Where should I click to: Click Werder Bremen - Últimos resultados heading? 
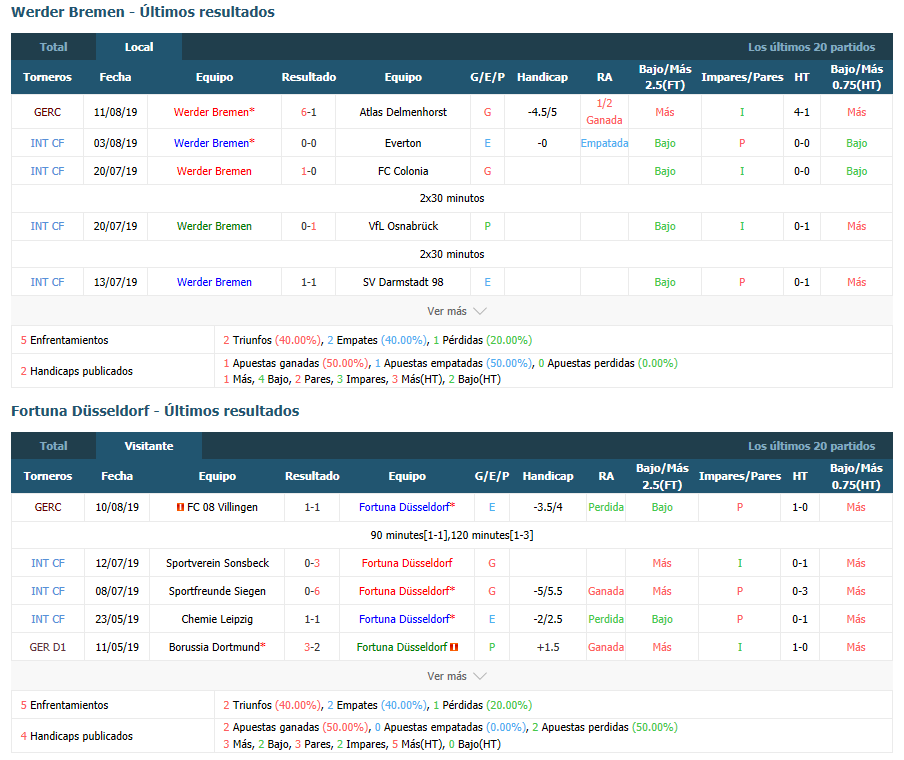[x=143, y=12]
